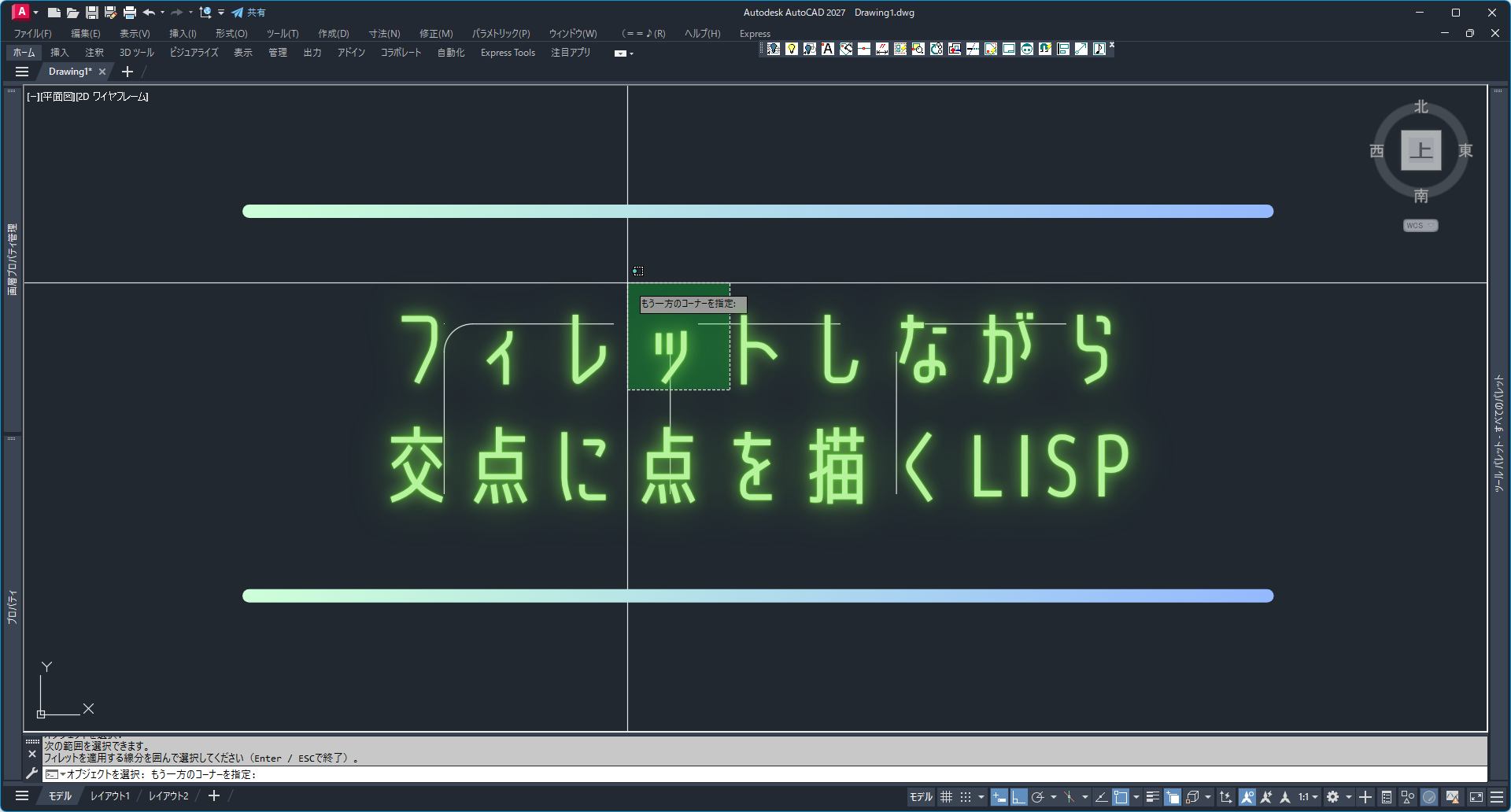
Task: Click the workspace switching gear icon
Action: point(1332,797)
